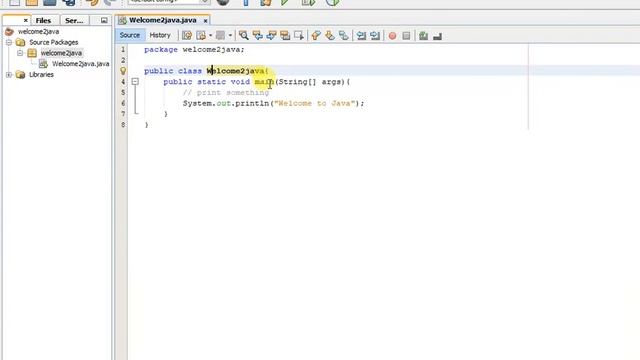The height and width of the screenshot is (360, 640).
Task: Click the lightbulb hint icon on line 3
Action: 123,71
